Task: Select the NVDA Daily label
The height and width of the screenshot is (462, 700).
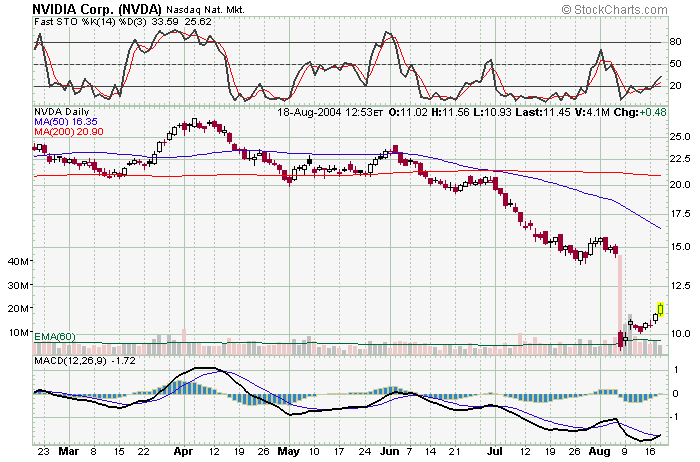Action: coord(62,112)
